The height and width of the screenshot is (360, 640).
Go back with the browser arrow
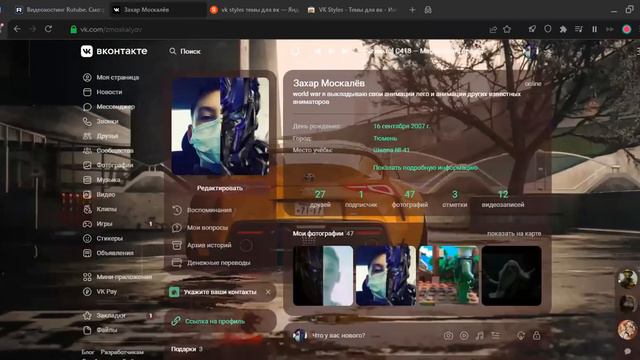click(17, 29)
